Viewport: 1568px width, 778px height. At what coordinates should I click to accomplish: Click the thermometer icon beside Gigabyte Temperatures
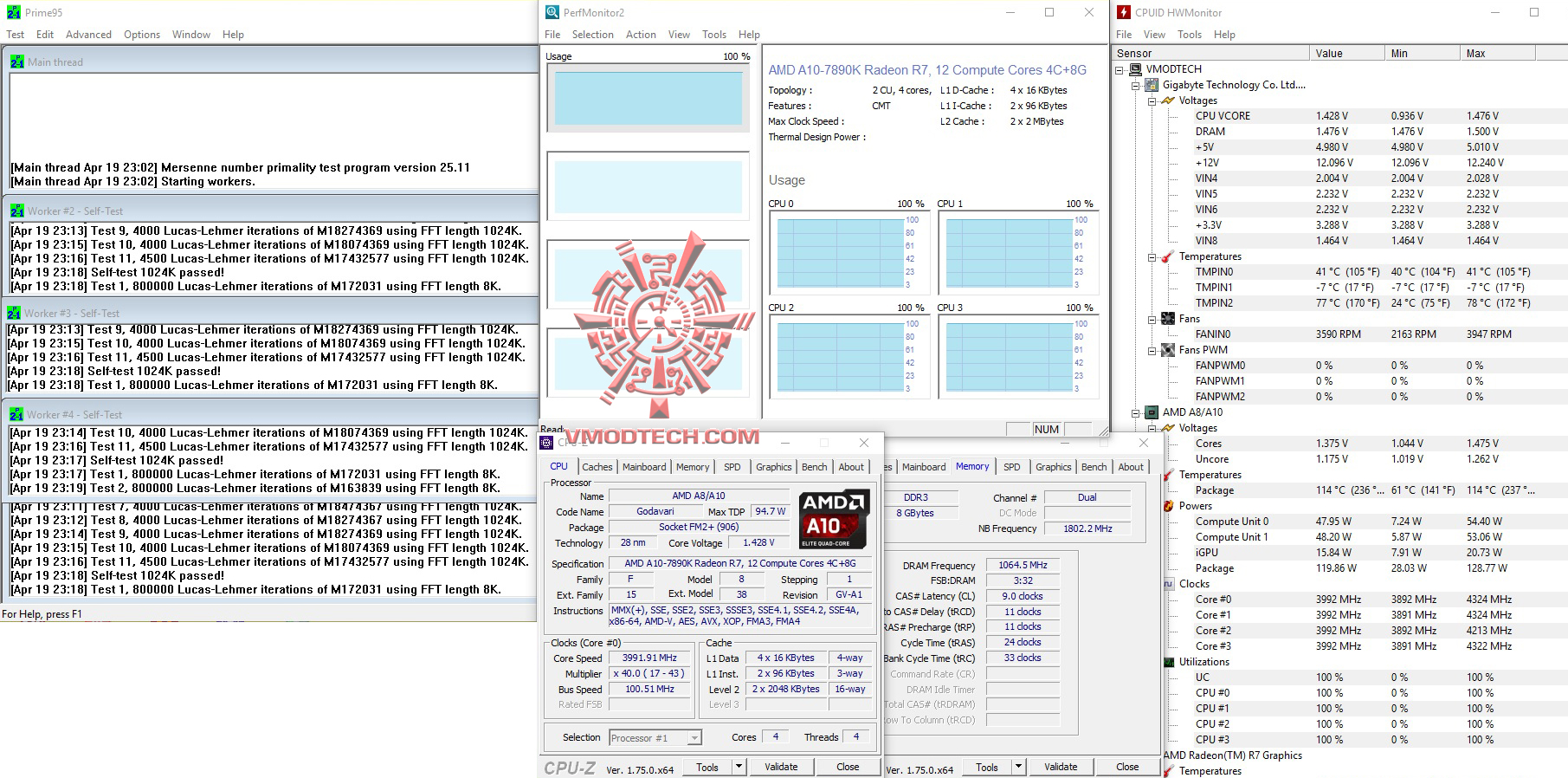1168,256
